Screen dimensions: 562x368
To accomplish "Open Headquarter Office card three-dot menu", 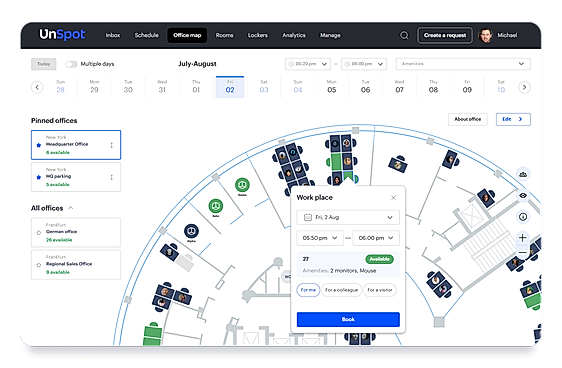I will pos(112,145).
